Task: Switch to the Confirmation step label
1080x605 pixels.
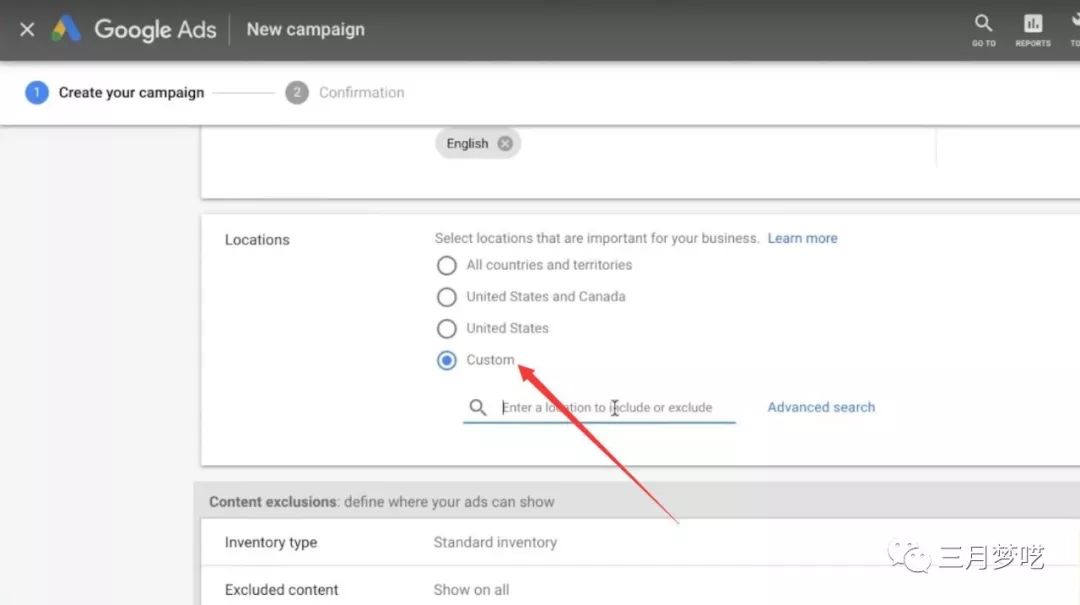Action: (361, 93)
